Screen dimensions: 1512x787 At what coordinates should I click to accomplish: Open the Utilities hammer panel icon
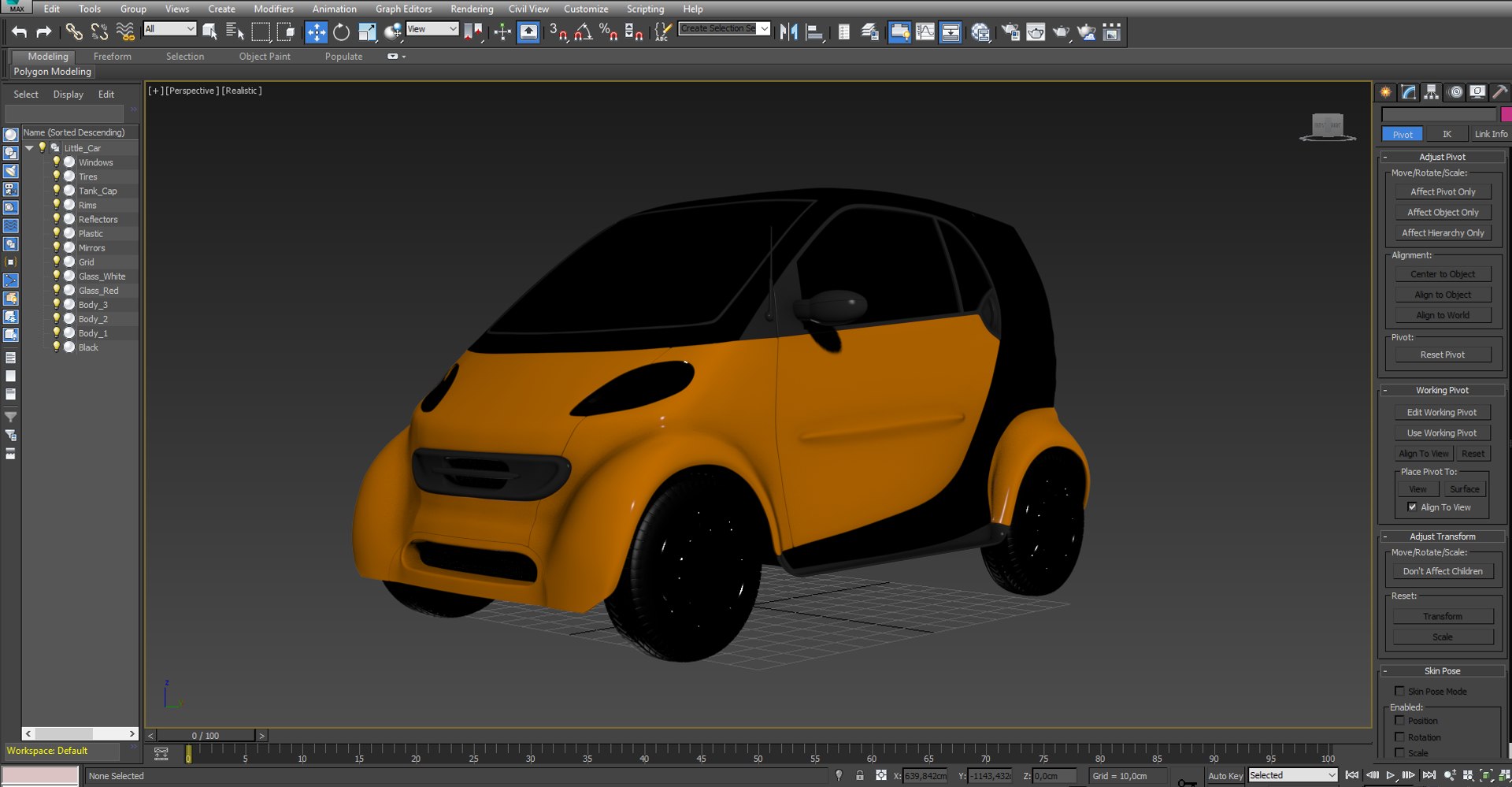[1500, 92]
